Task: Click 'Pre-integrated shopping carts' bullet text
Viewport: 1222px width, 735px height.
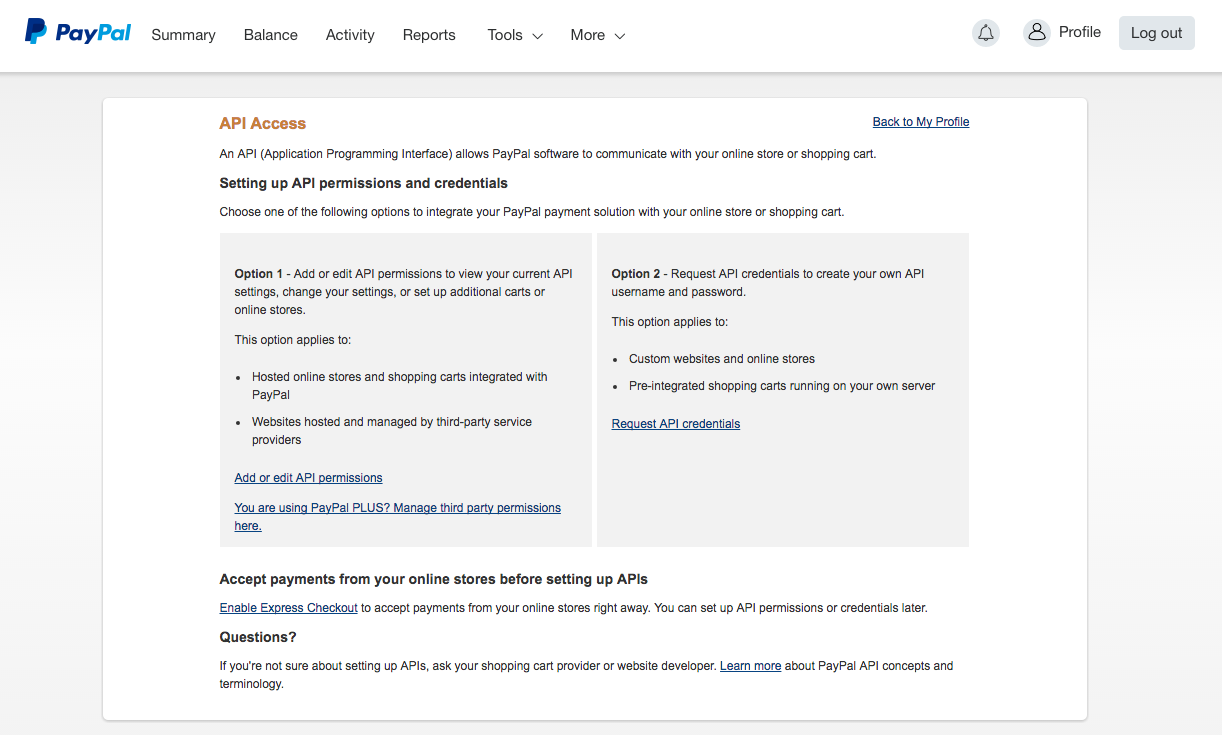Action: pos(782,386)
